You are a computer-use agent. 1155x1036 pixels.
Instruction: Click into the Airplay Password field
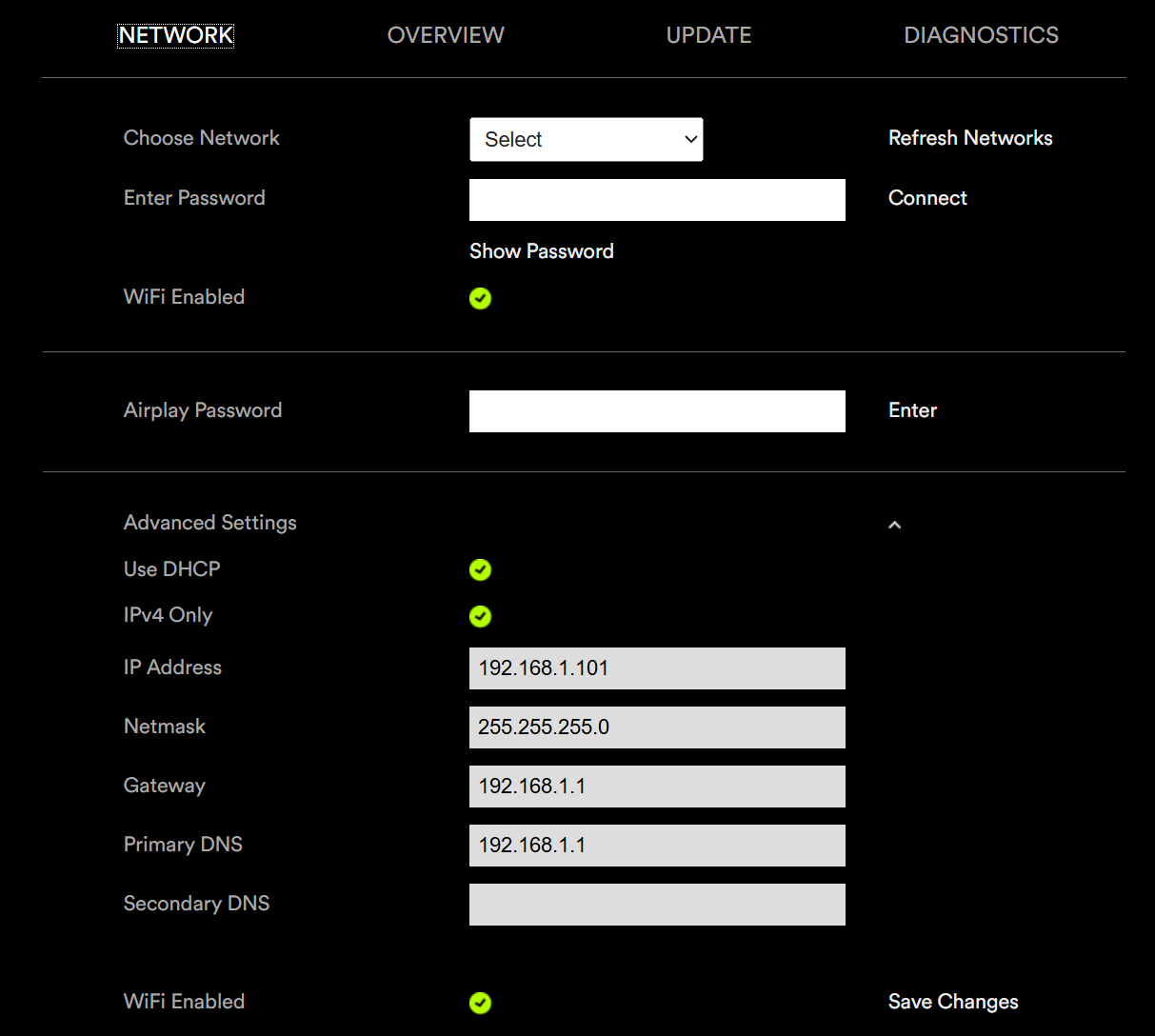tap(657, 411)
